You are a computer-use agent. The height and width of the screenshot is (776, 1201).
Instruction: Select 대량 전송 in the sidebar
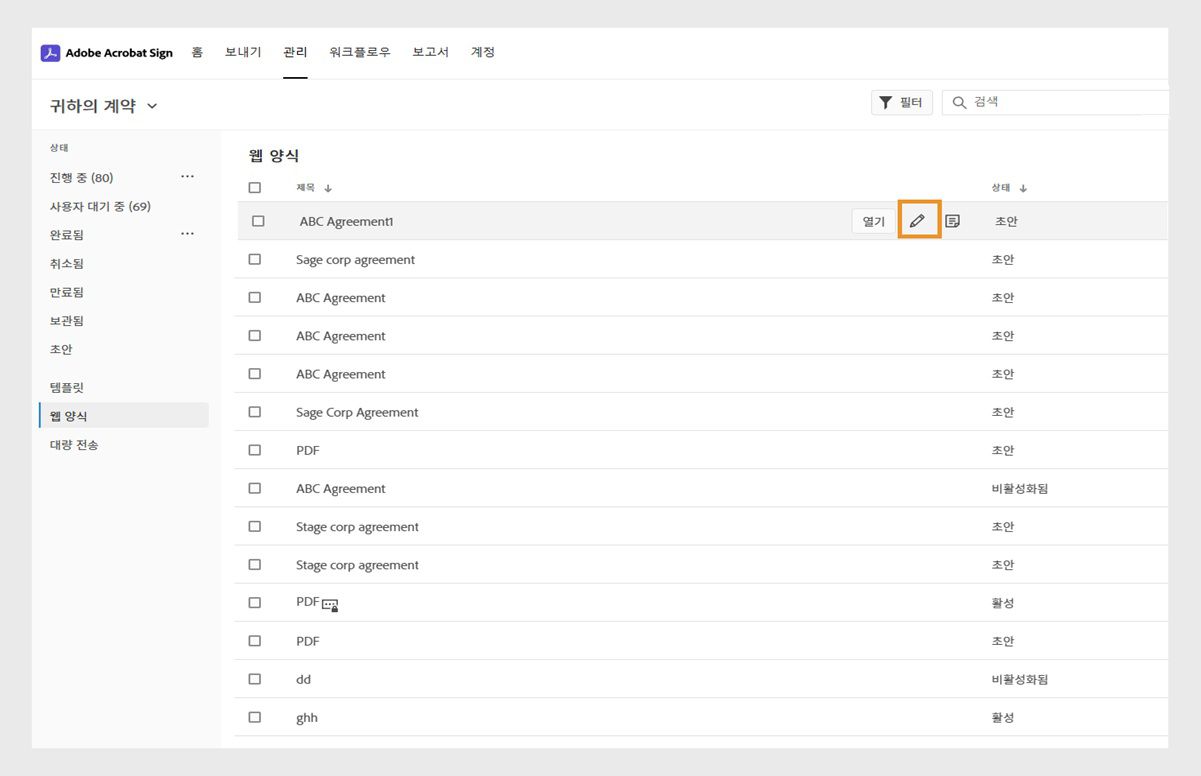pyautogui.click(x=75, y=444)
